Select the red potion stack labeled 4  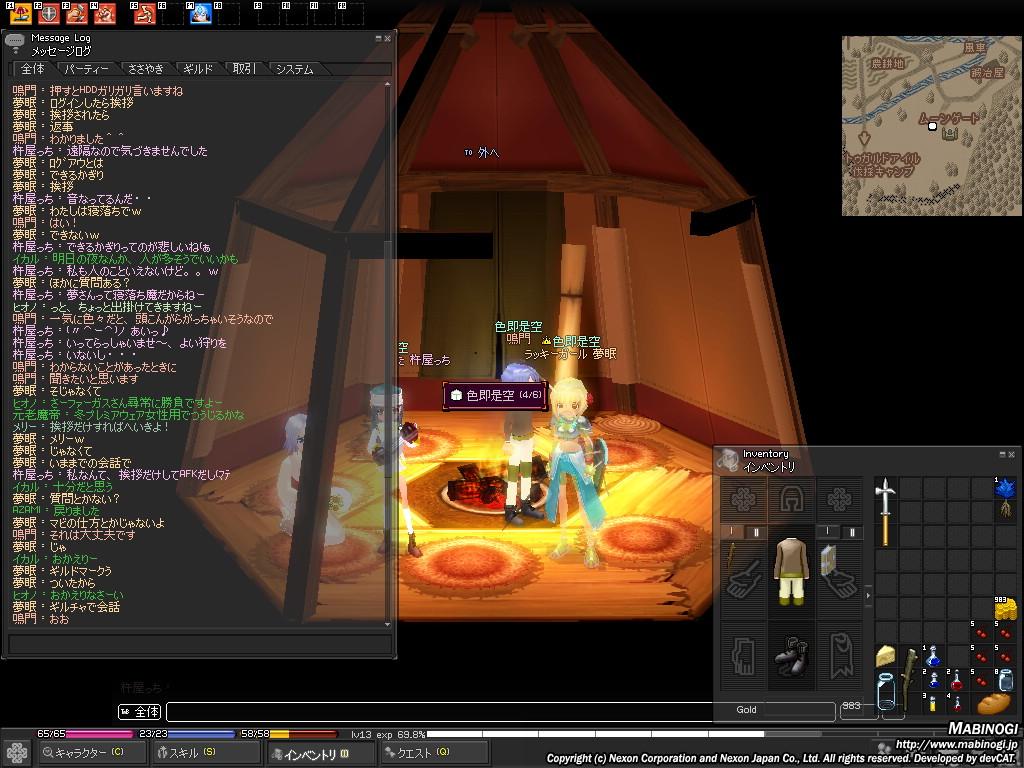tap(957, 703)
